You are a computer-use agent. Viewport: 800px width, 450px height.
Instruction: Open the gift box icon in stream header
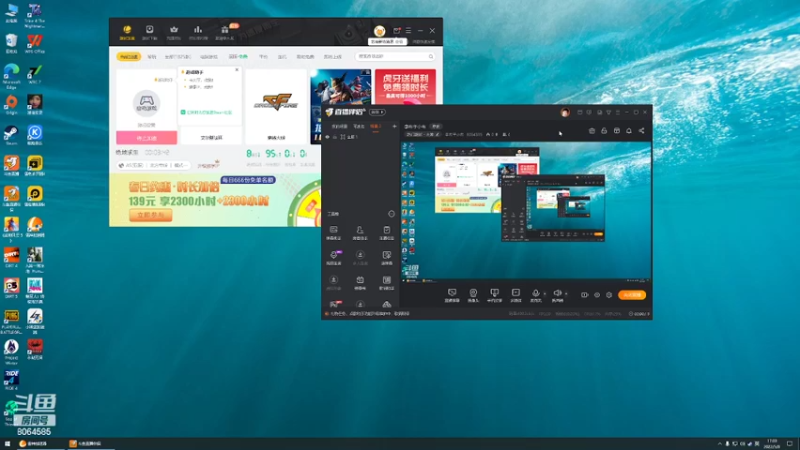pyautogui.click(x=617, y=131)
